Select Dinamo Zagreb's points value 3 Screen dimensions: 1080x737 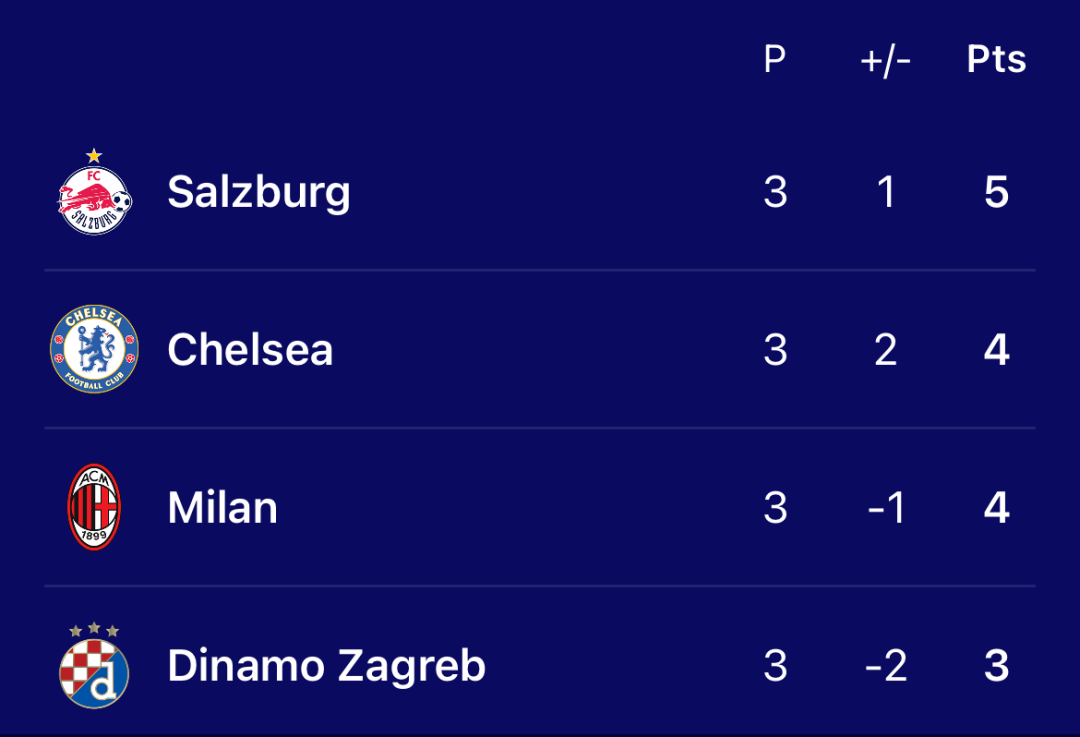(x=997, y=666)
